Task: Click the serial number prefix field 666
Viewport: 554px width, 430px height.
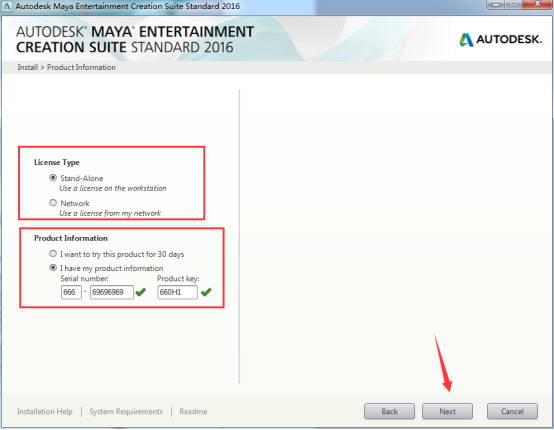Action: pyautogui.click(x=71, y=292)
